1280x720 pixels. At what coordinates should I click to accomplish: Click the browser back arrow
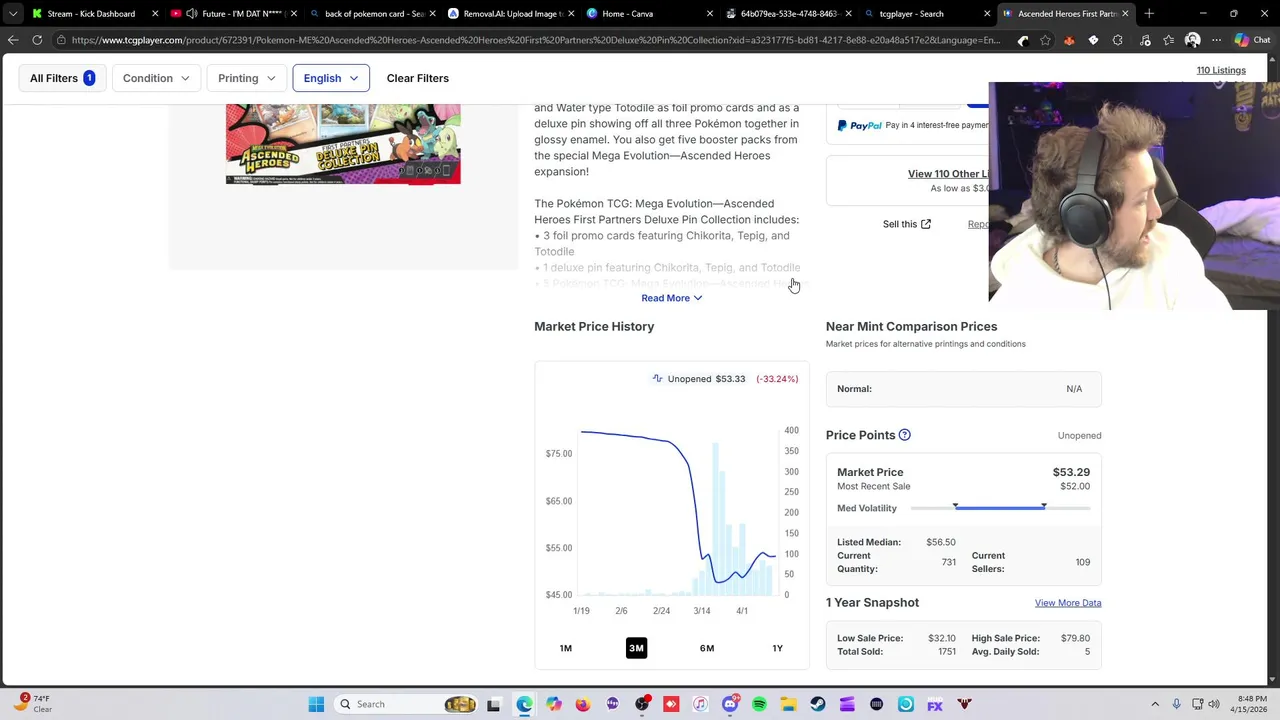click(13, 40)
